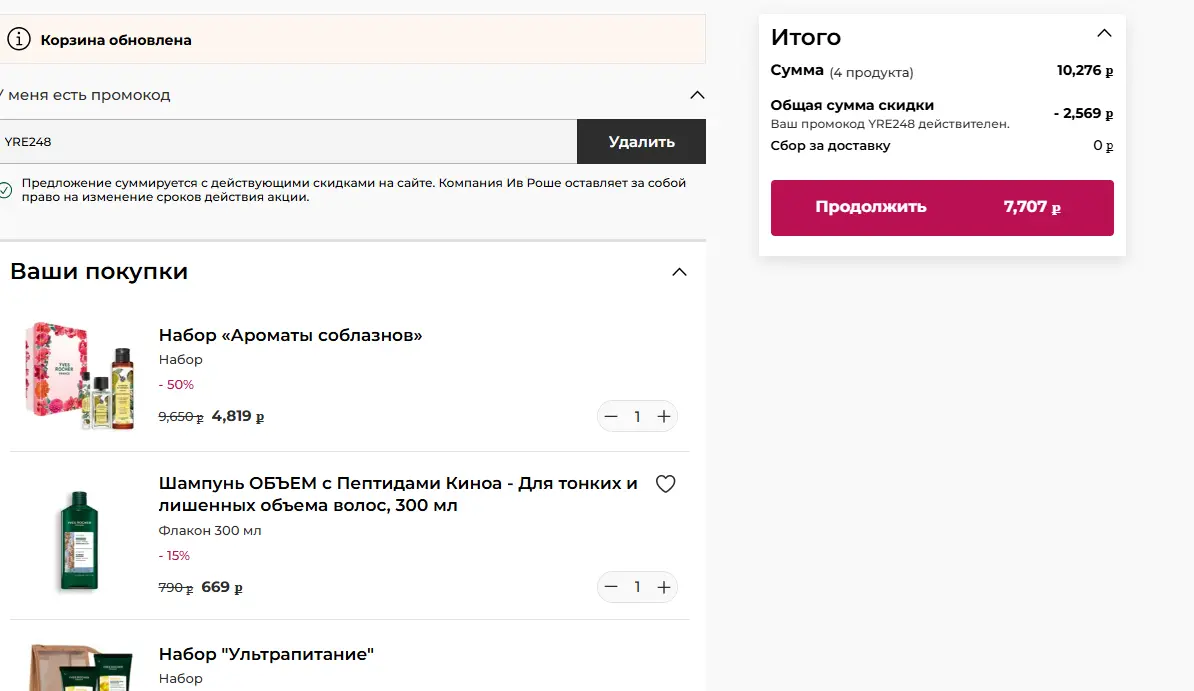Viewport: 1194px width, 691px height.
Task: Decrease quantity of Ароматы соблазнов set
Action: 611,417
